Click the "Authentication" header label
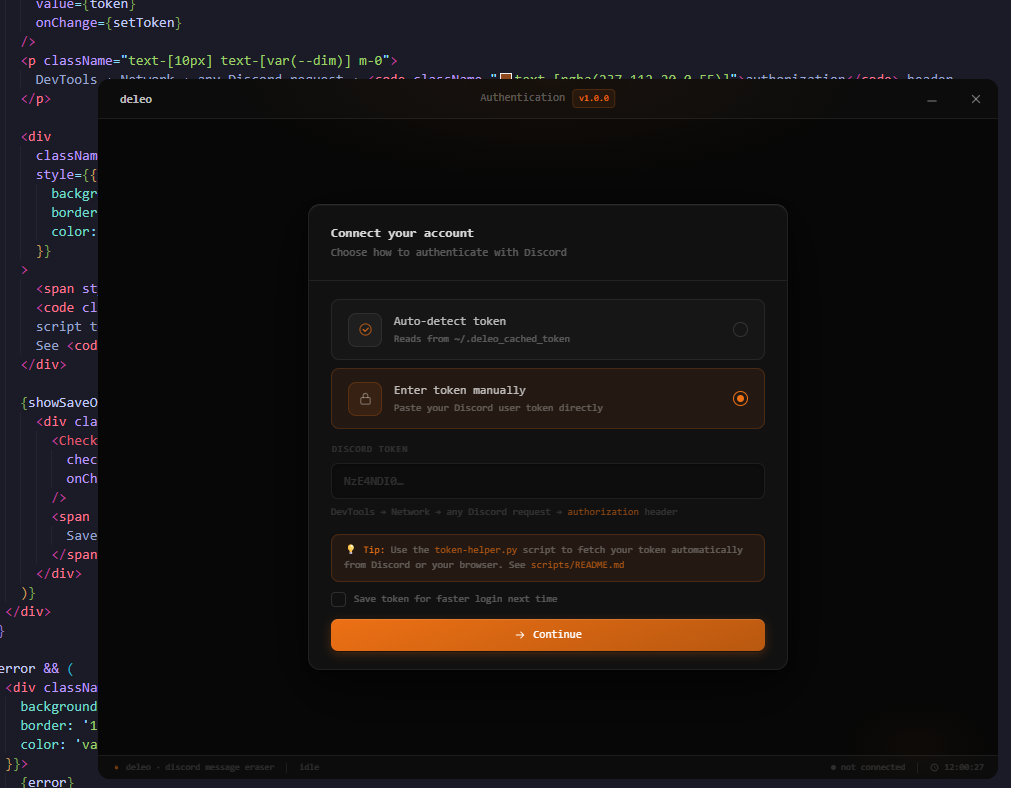This screenshot has height=788, width=1011. 522,97
